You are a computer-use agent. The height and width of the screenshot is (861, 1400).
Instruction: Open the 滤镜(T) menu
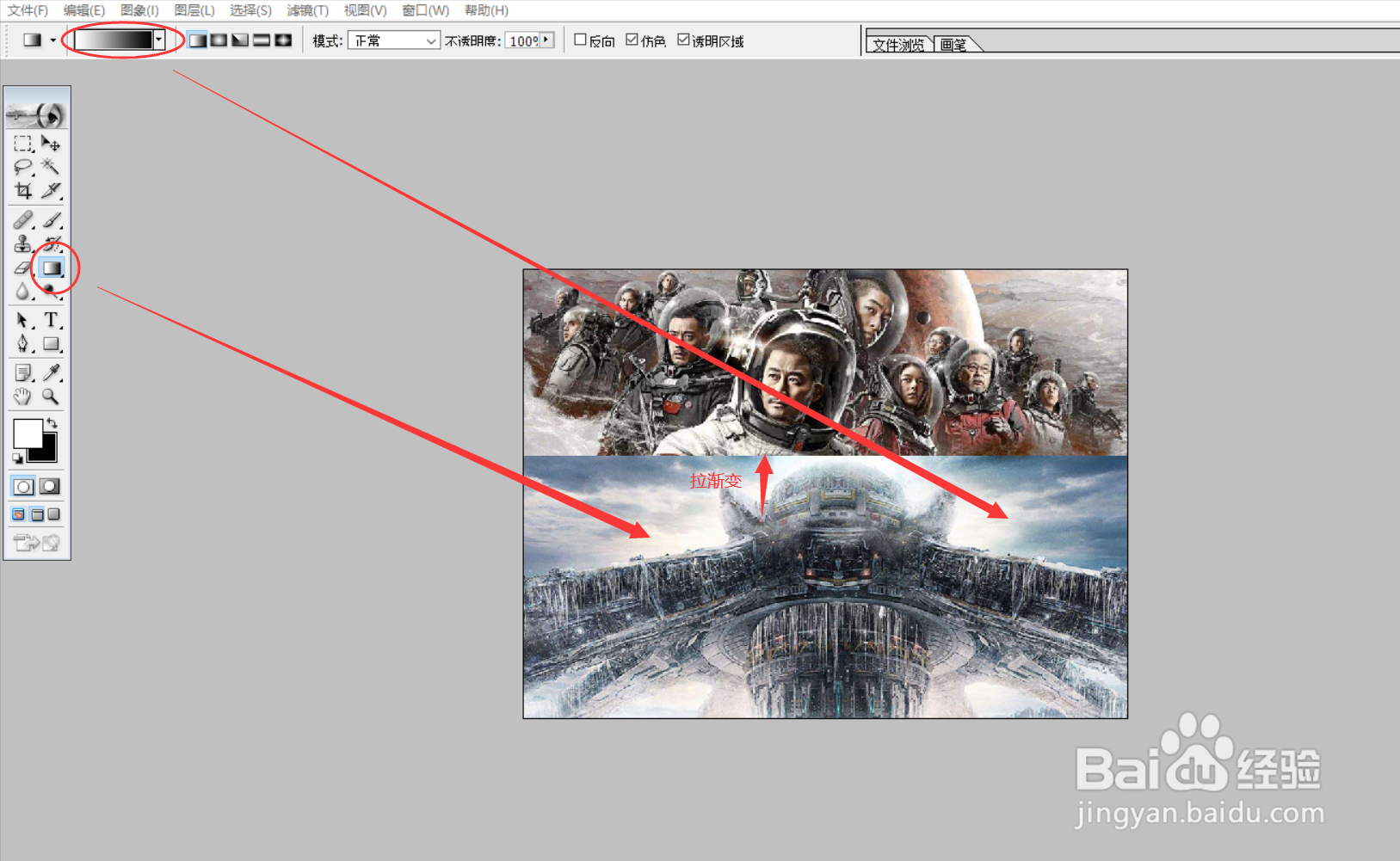point(307,10)
